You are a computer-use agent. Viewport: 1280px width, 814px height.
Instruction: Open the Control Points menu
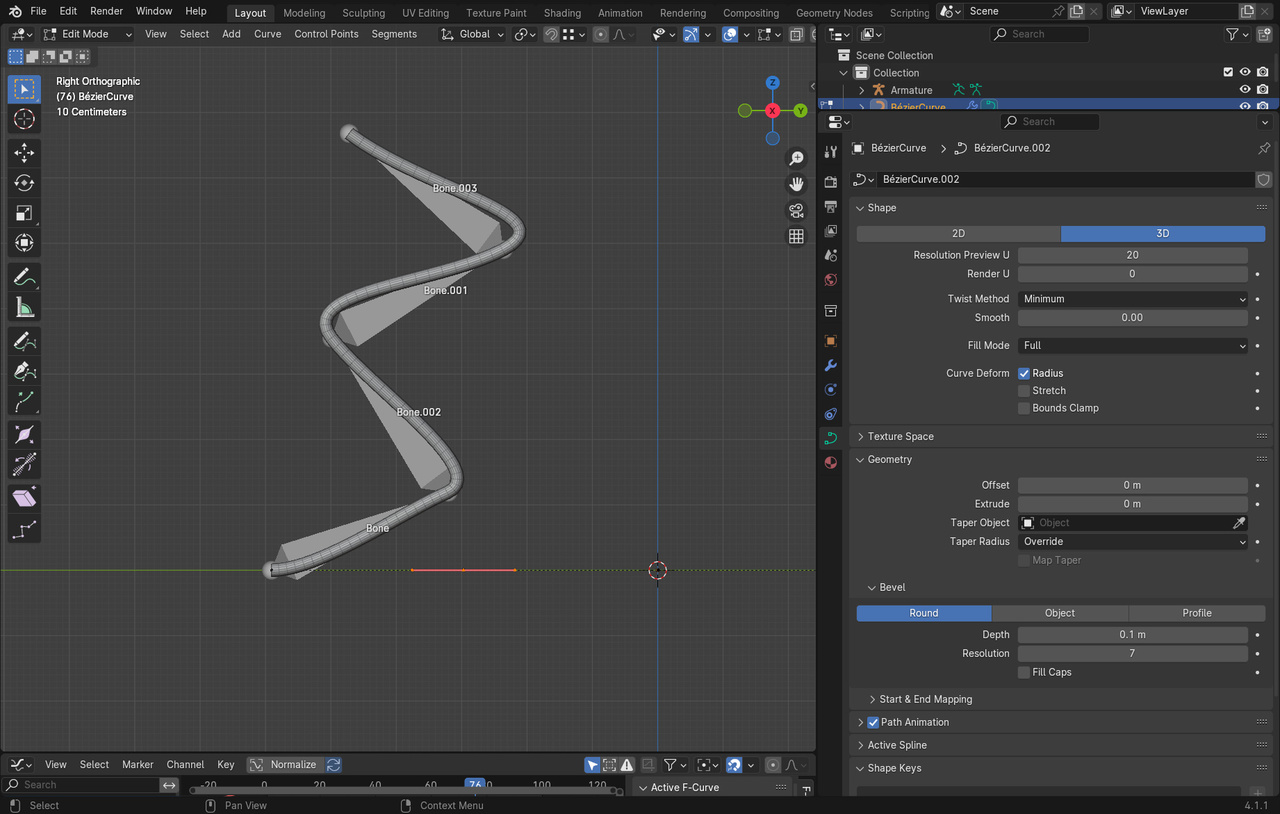[x=326, y=34]
